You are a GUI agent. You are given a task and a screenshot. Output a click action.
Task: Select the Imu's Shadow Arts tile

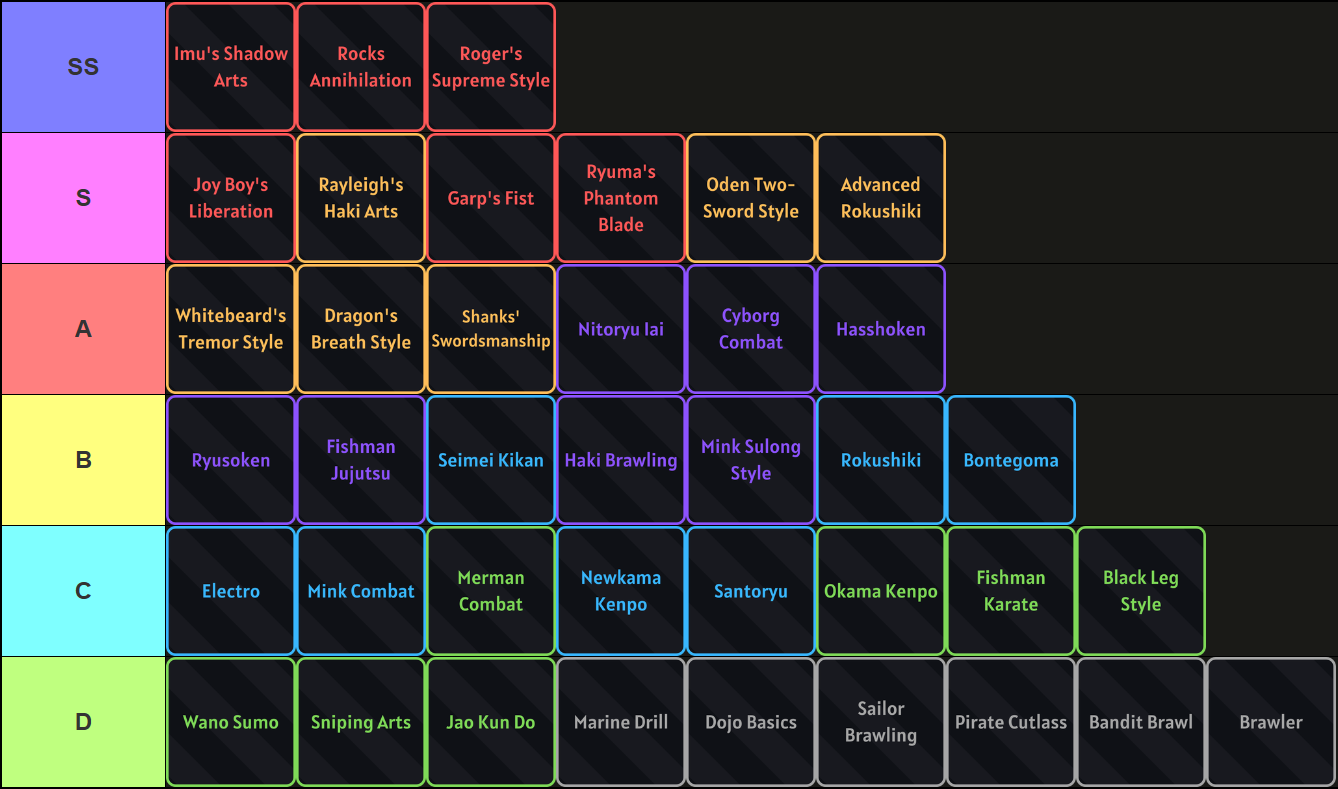tap(230, 66)
